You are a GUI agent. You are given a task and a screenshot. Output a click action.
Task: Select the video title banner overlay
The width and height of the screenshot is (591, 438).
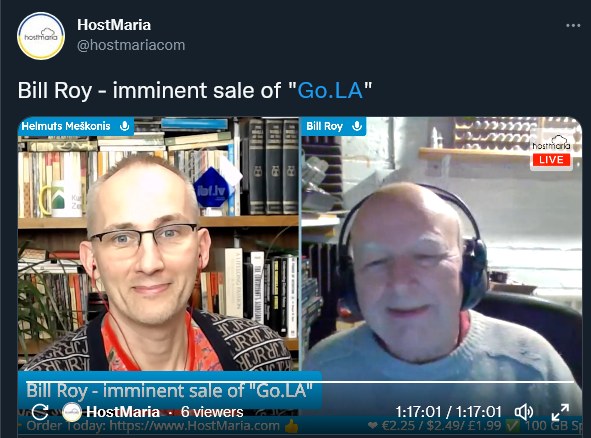170,391
